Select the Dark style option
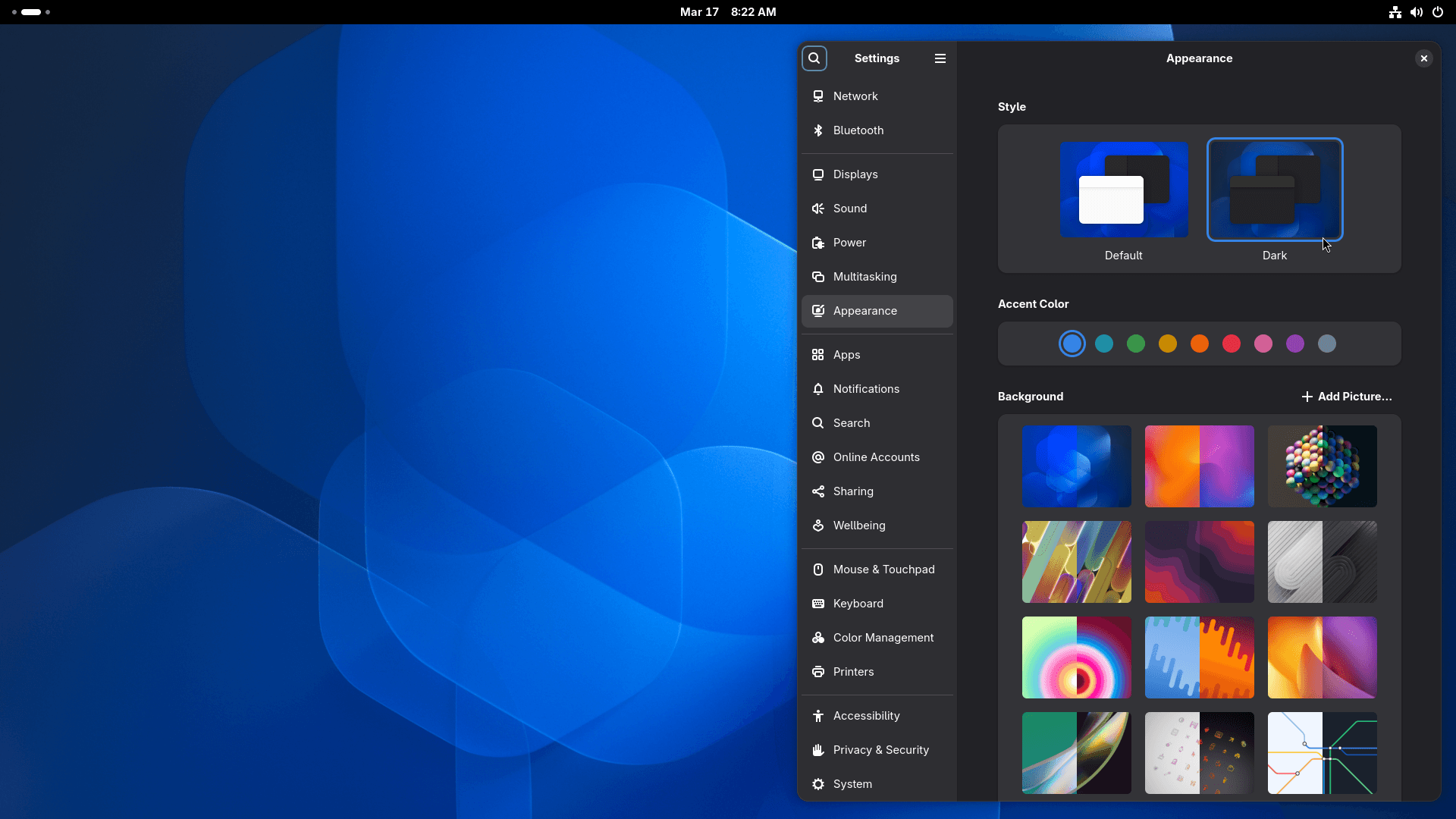Image resolution: width=1456 pixels, height=819 pixels. click(1274, 190)
